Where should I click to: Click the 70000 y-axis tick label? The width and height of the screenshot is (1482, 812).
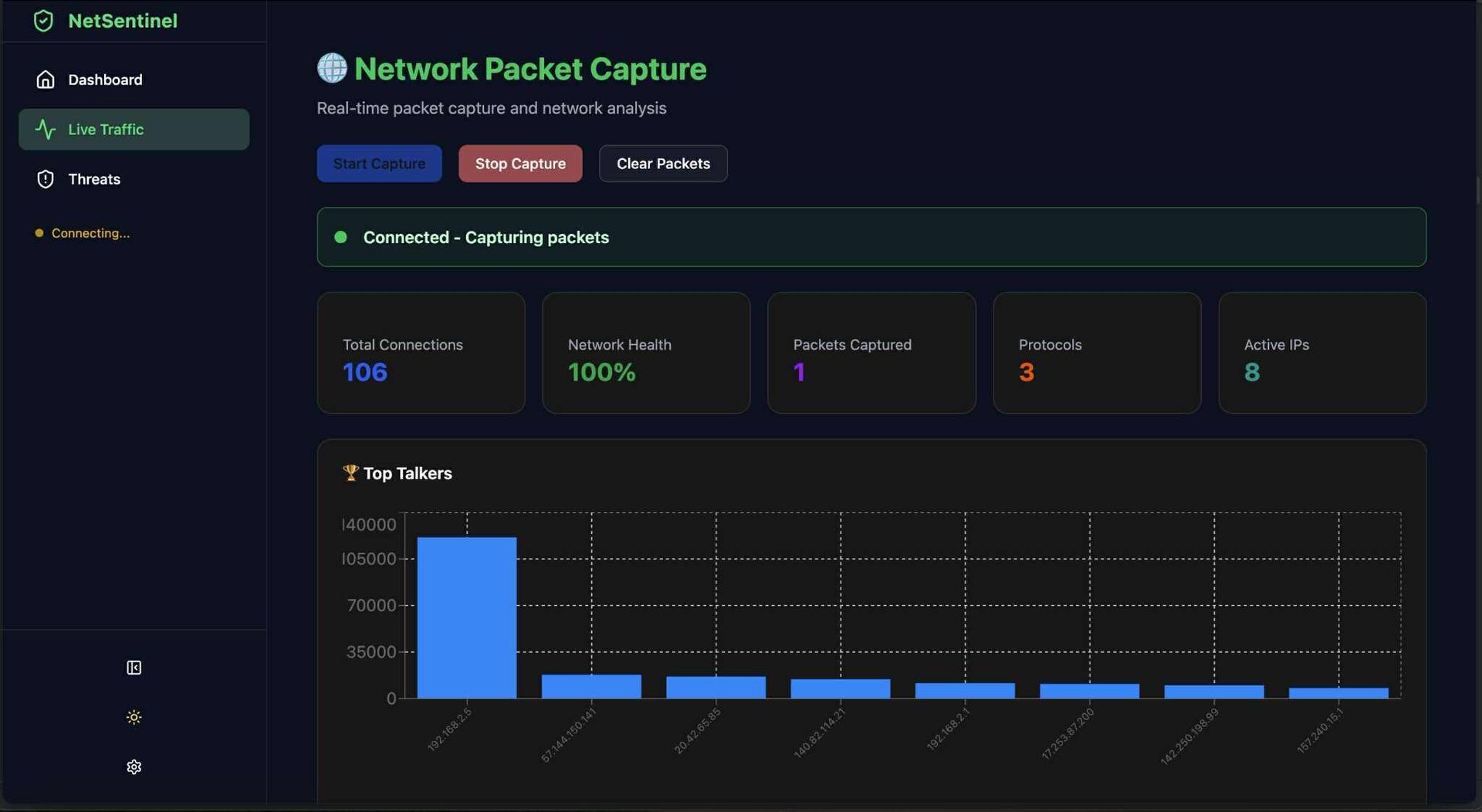point(371,605)
